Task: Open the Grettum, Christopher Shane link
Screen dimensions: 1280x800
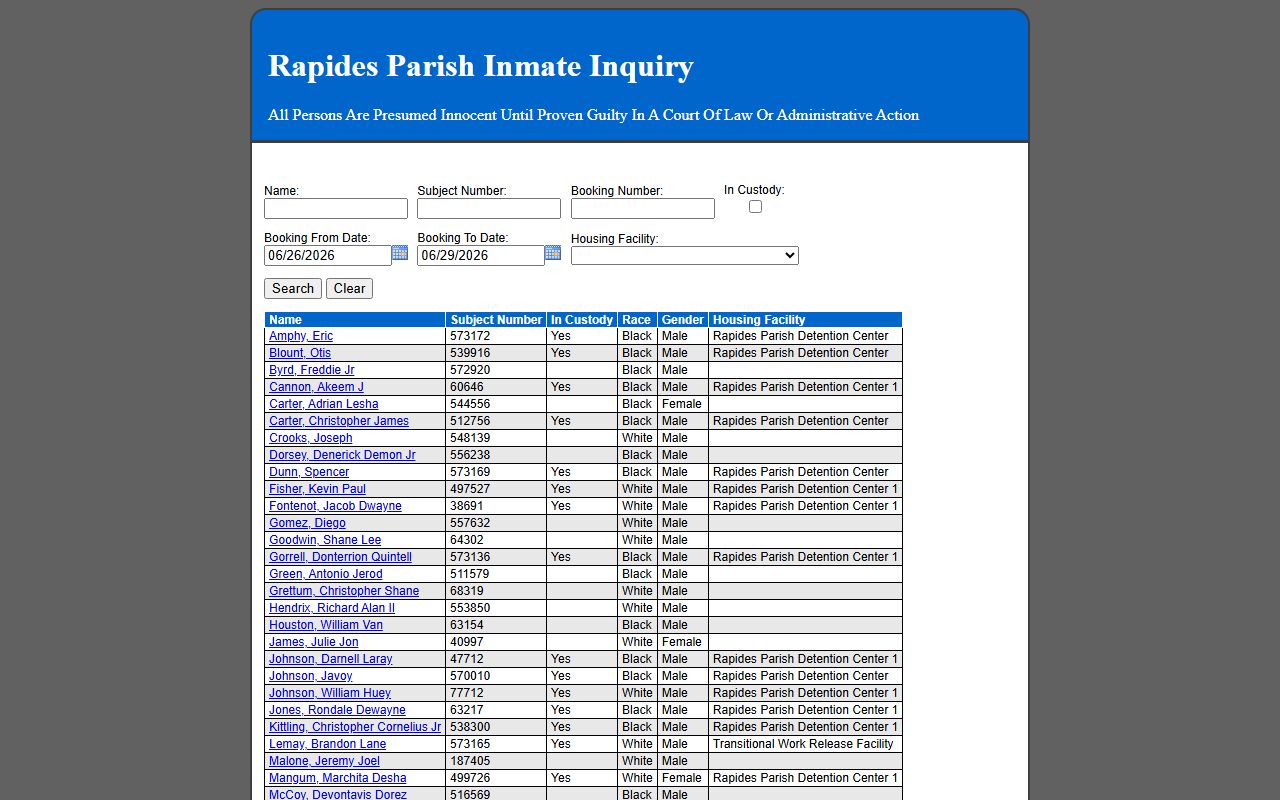Action: point(344,591)
